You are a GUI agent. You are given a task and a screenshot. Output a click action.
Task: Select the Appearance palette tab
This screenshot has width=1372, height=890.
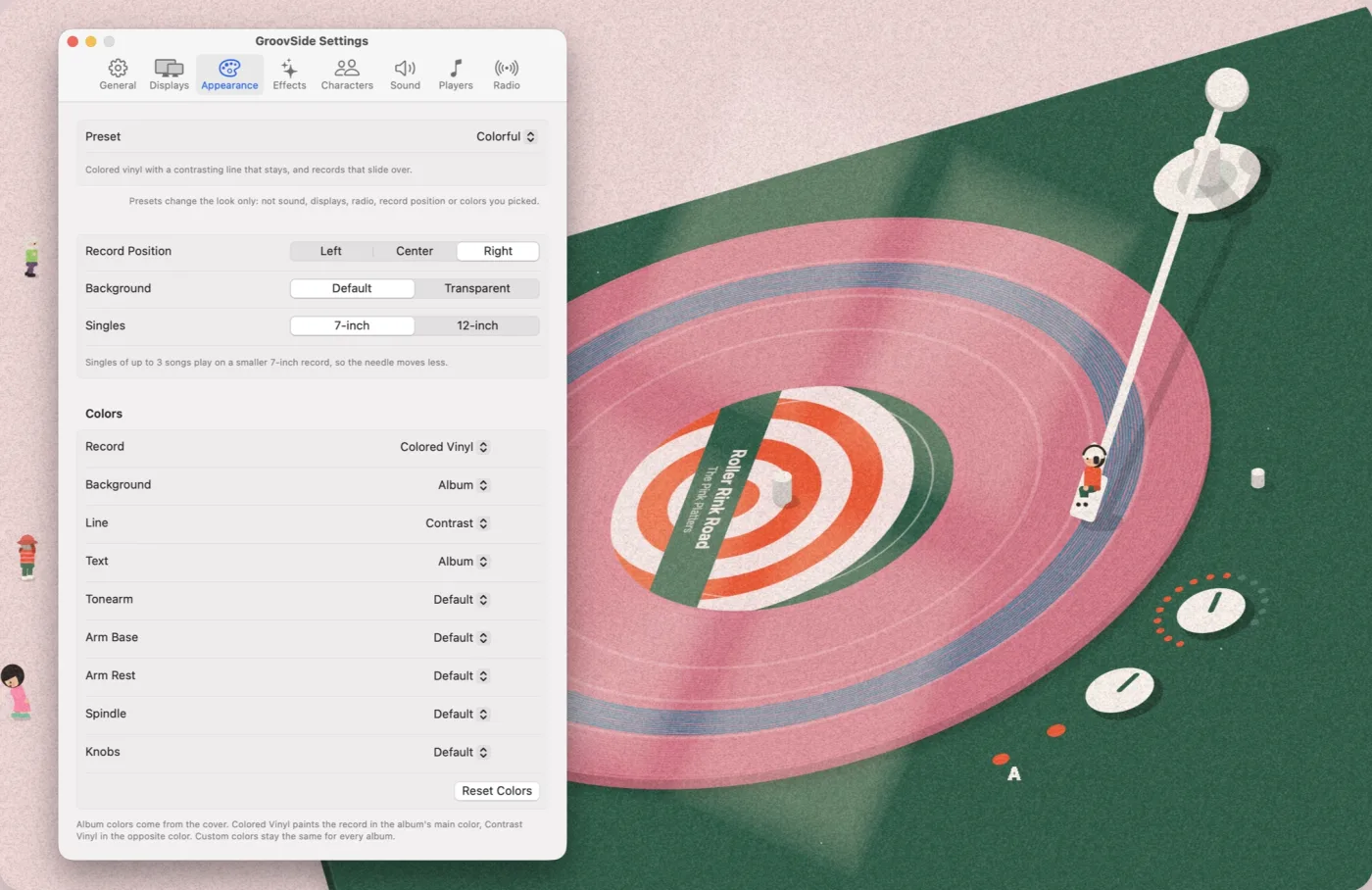click(x=229, y=74)
